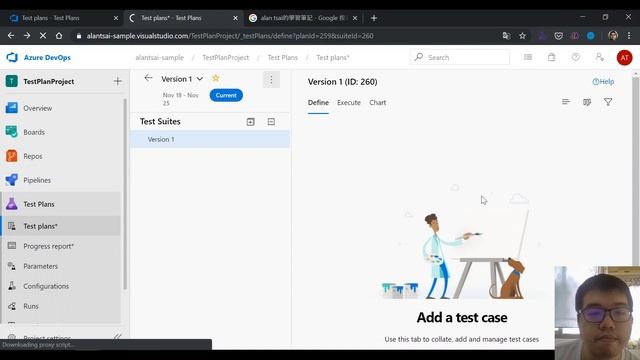Viewport: 640px width, 360px height.
Task: Collapse the sidebar with double chevron
Action: (x=118, y=336)
